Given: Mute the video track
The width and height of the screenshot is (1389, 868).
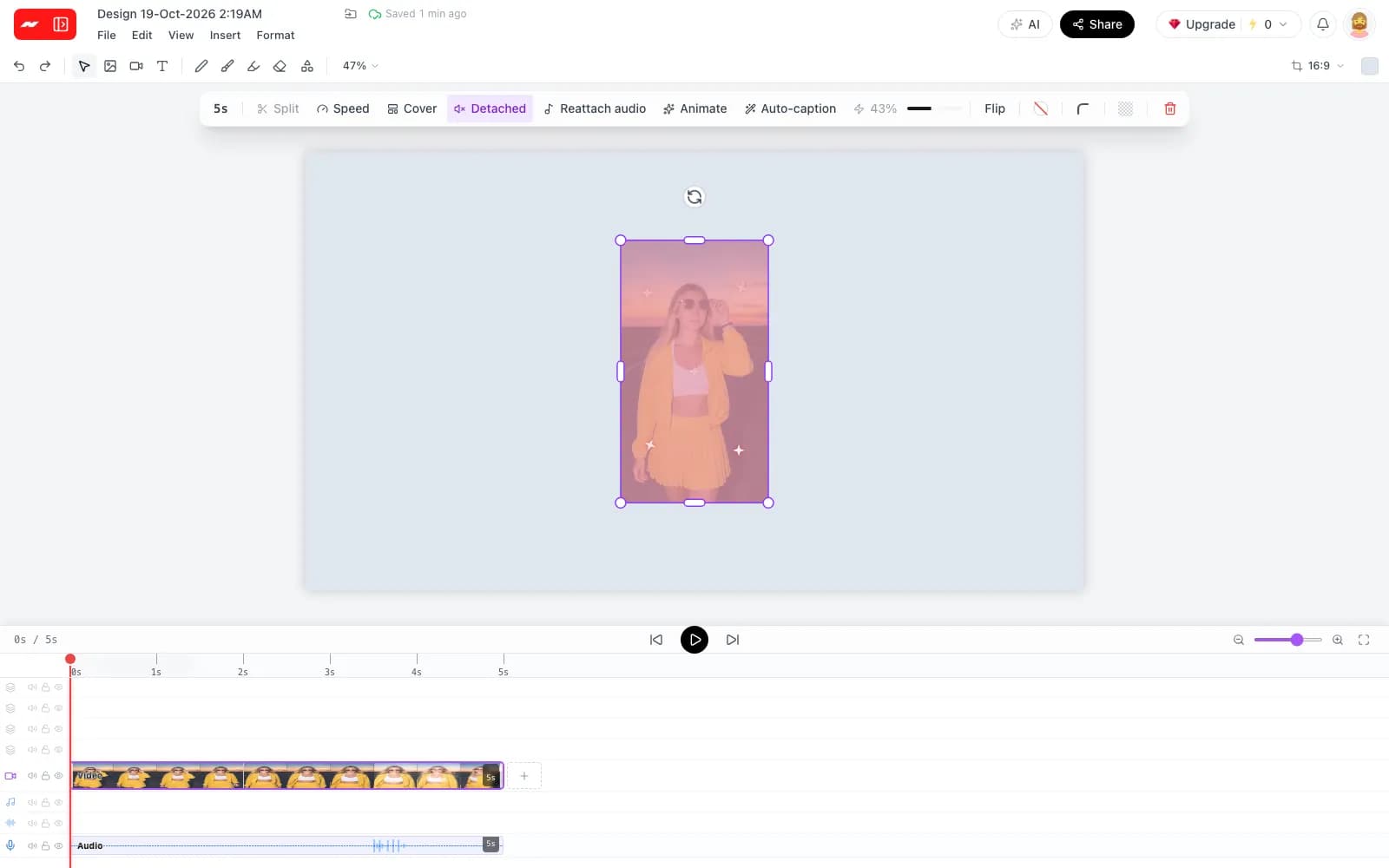Looking at the screenshot, I should (x=32, y=776).
